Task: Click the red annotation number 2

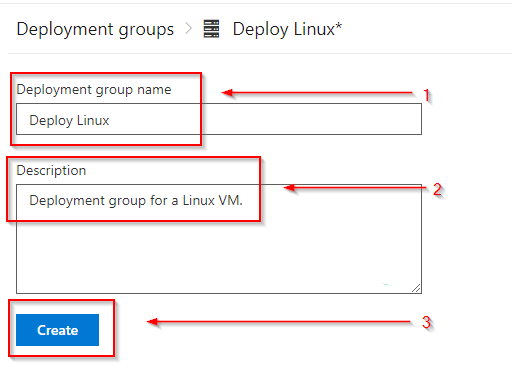Action: [x=437, y=189]
